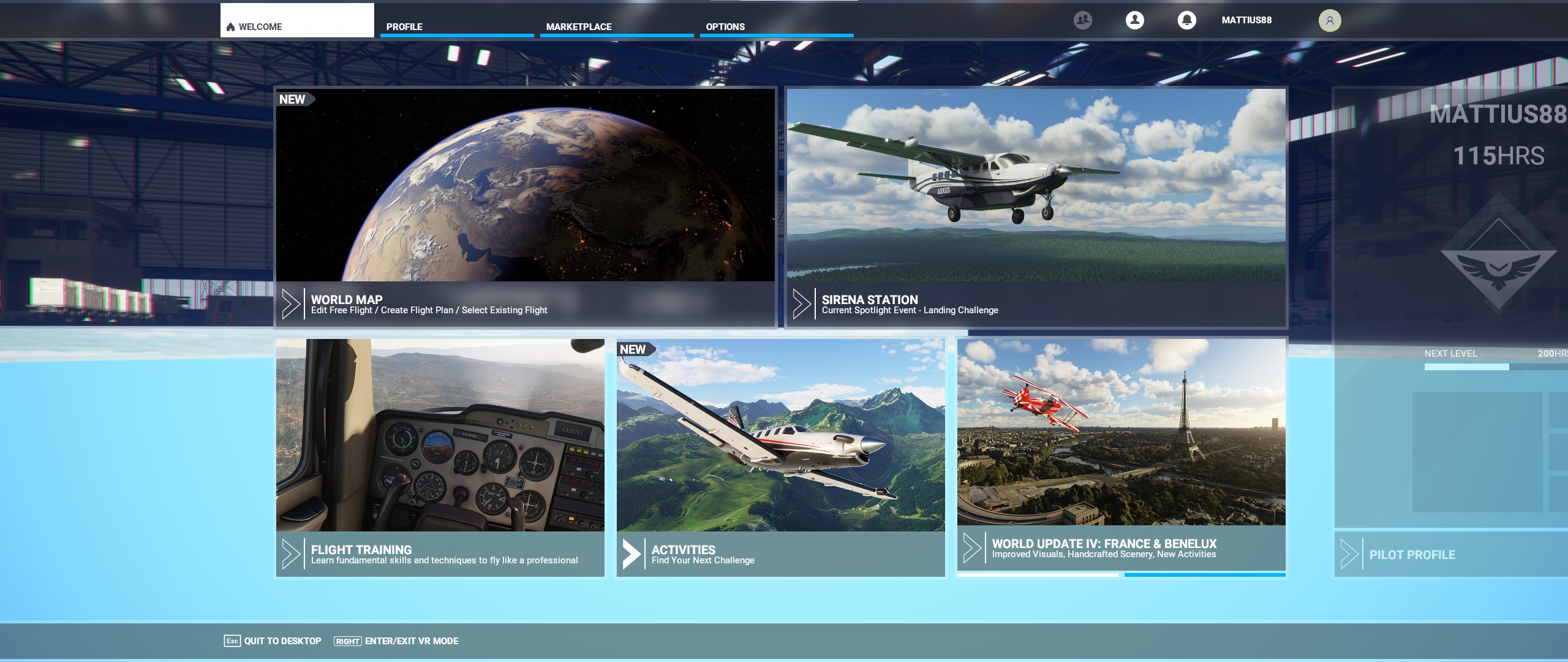Click Quit to Desktop
The height and width of the screenshot is (662, 1568).
pos(282,641)
